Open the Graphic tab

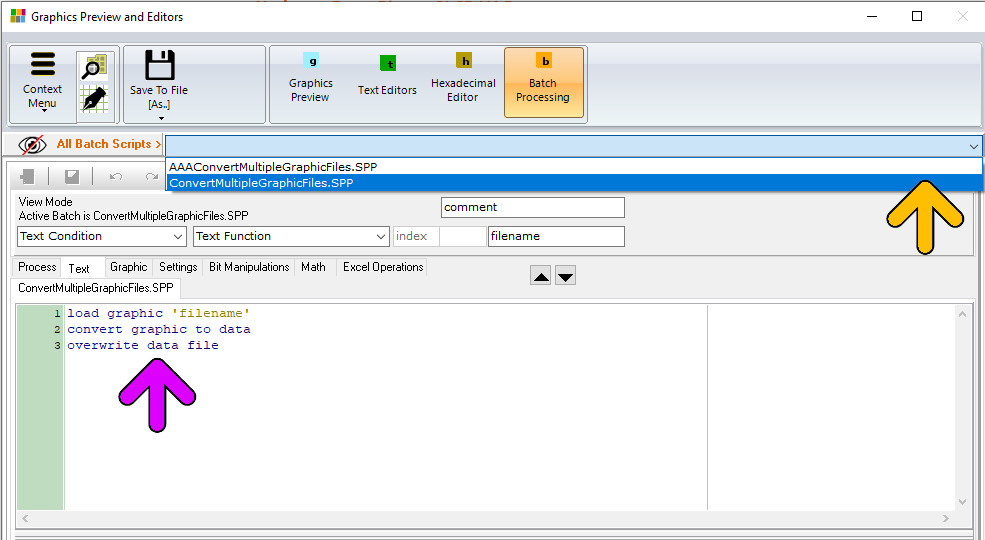click(129, 267)
